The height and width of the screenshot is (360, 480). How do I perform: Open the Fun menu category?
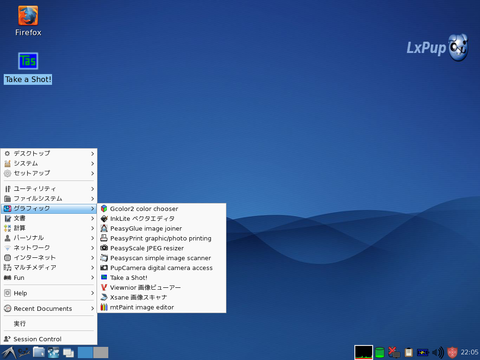point(49,278)
